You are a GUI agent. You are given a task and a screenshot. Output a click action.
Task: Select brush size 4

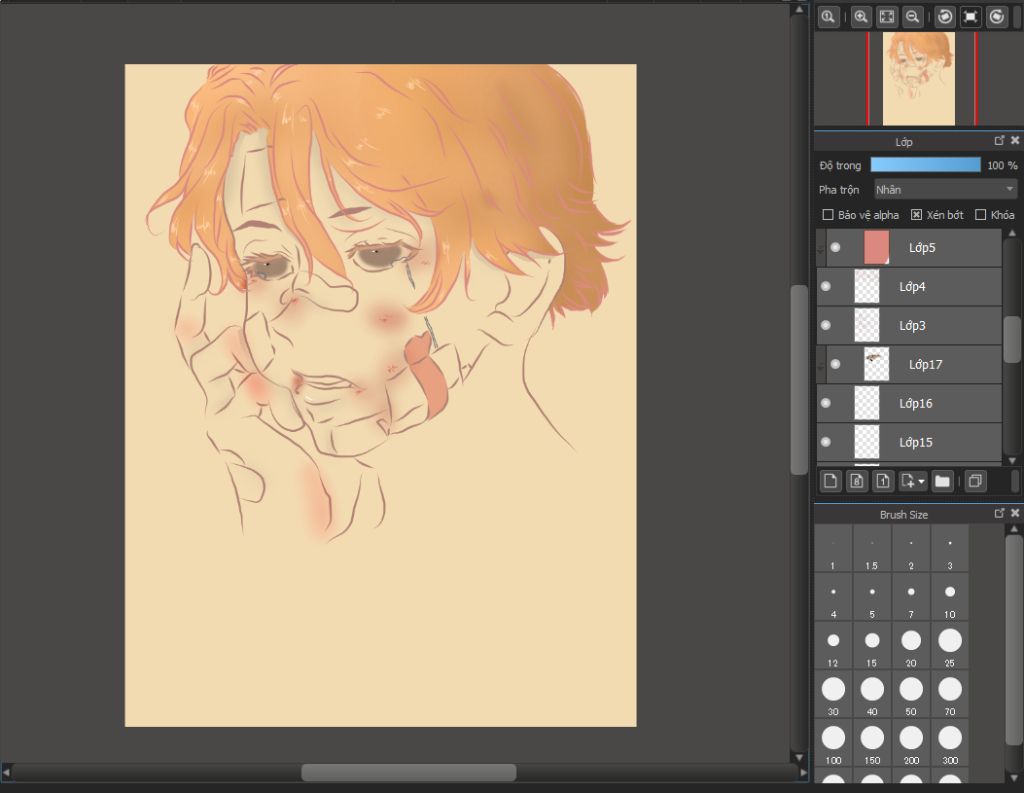[833, 597]
